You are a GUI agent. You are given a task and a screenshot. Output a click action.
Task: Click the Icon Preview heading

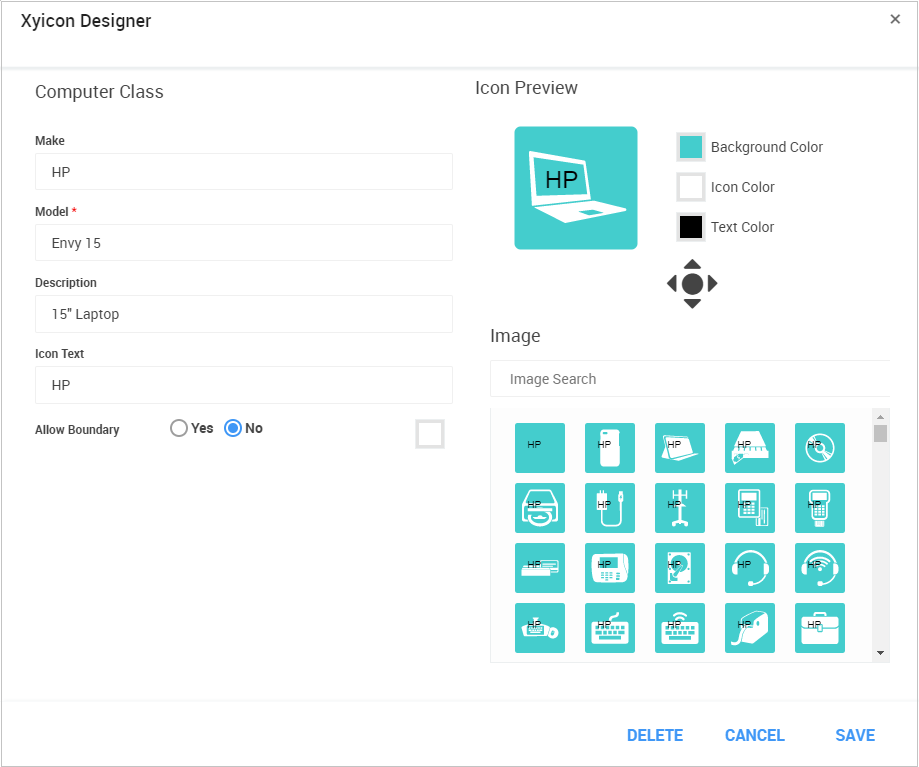coord(526,88)
